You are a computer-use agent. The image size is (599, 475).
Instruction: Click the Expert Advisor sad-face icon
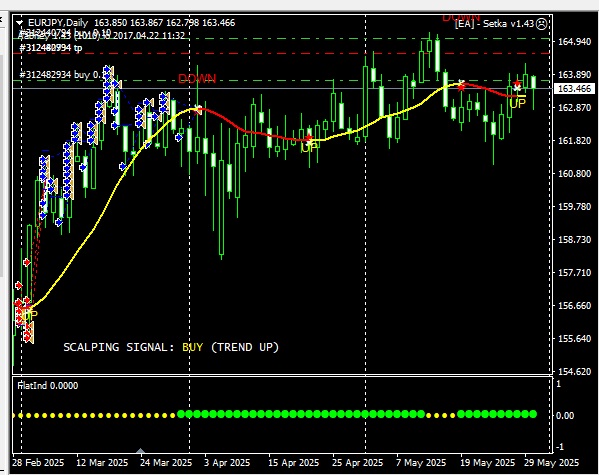(541, 24)
